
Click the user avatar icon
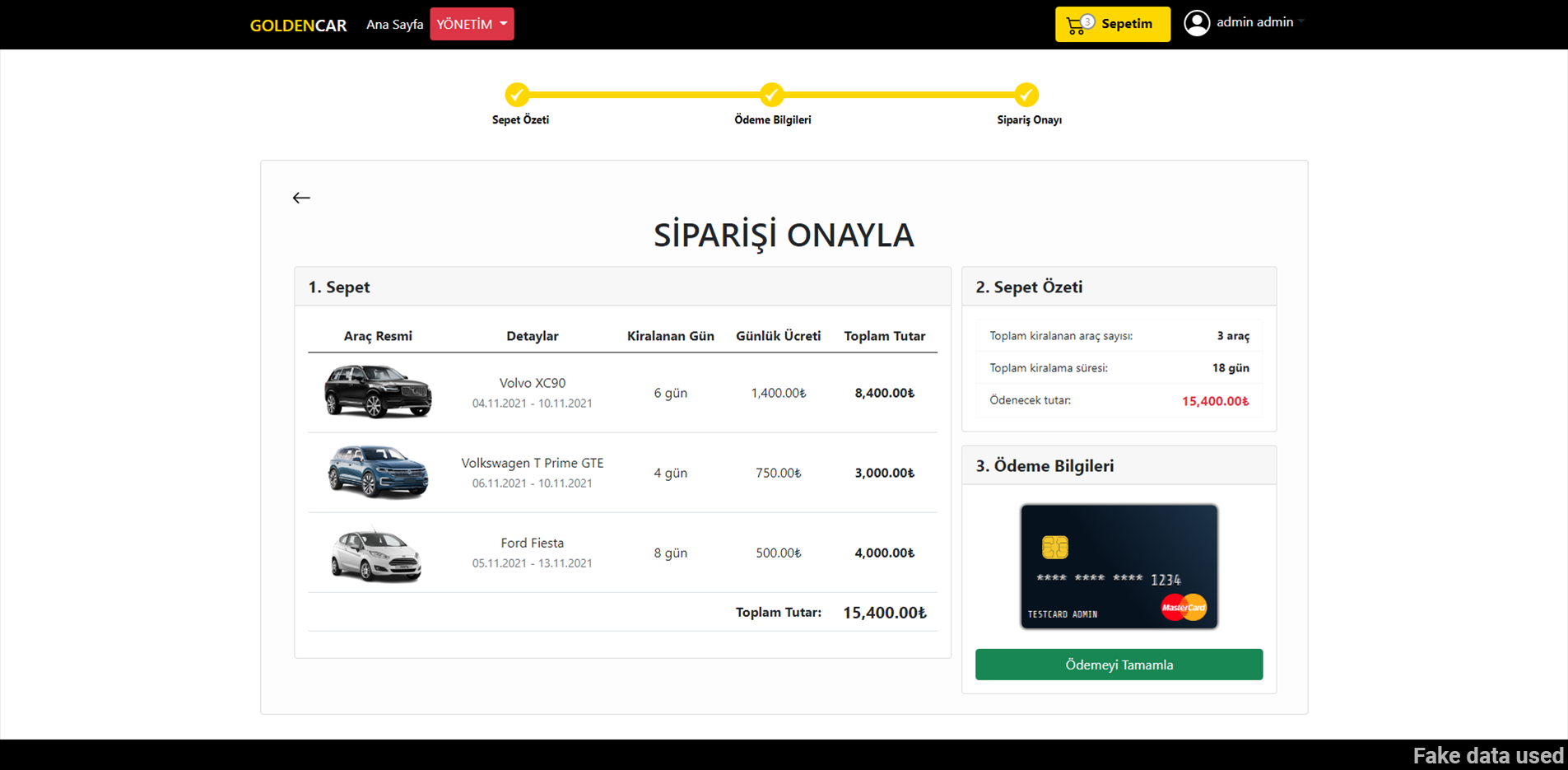point(1197,23)
